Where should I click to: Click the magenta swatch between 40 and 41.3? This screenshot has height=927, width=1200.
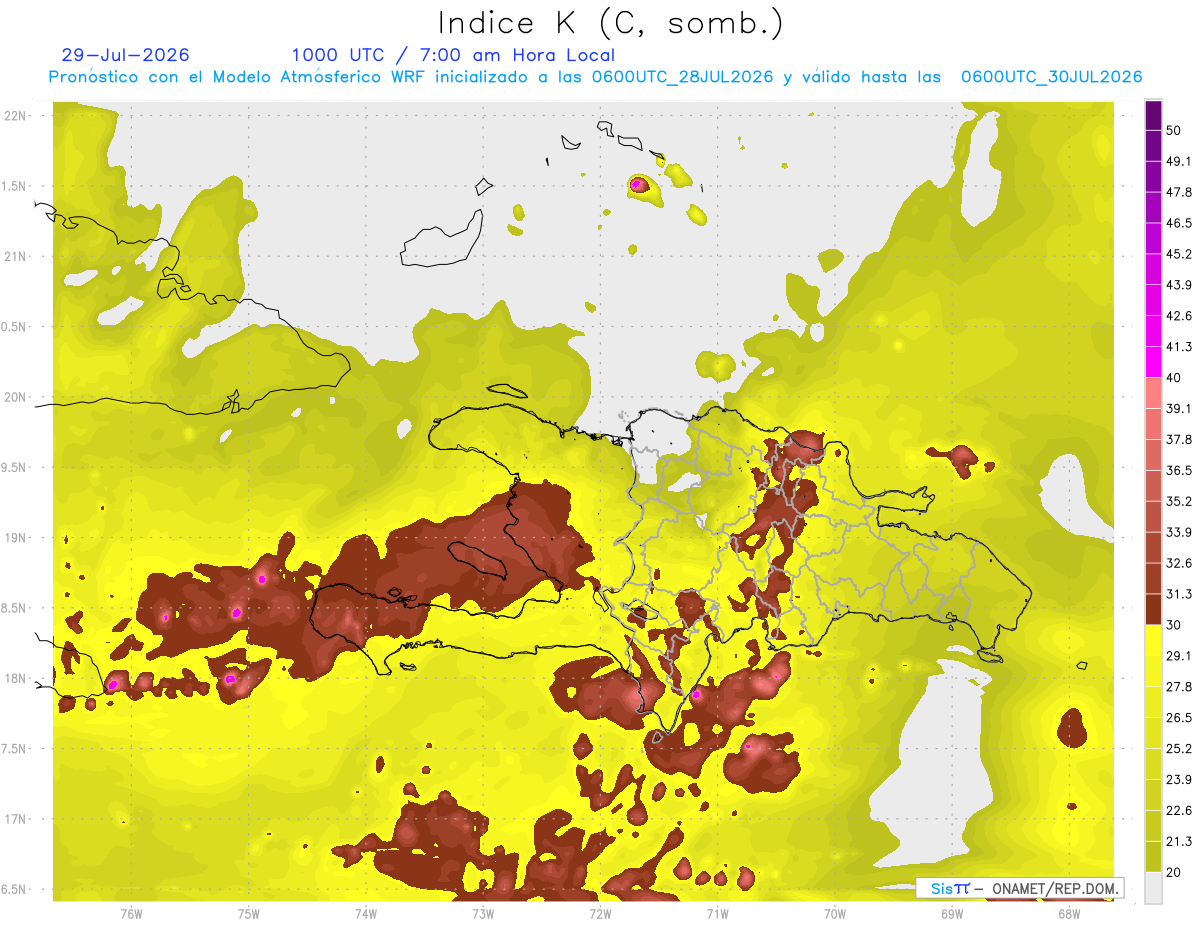tap(1154, 362)
